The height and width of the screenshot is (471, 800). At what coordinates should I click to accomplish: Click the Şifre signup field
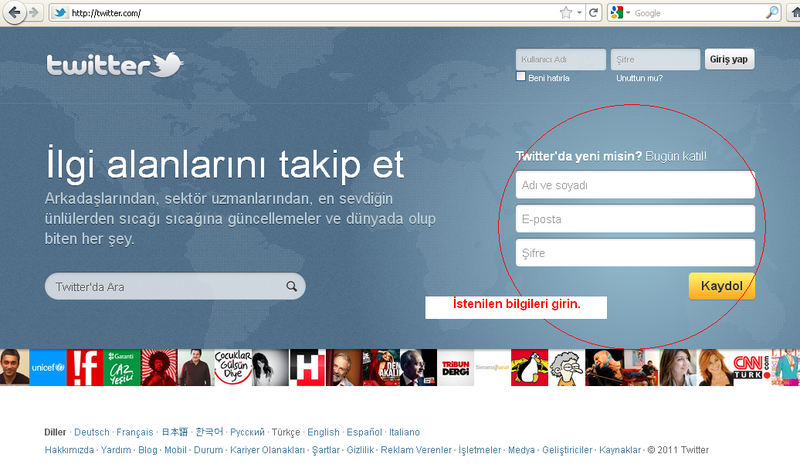635,253
